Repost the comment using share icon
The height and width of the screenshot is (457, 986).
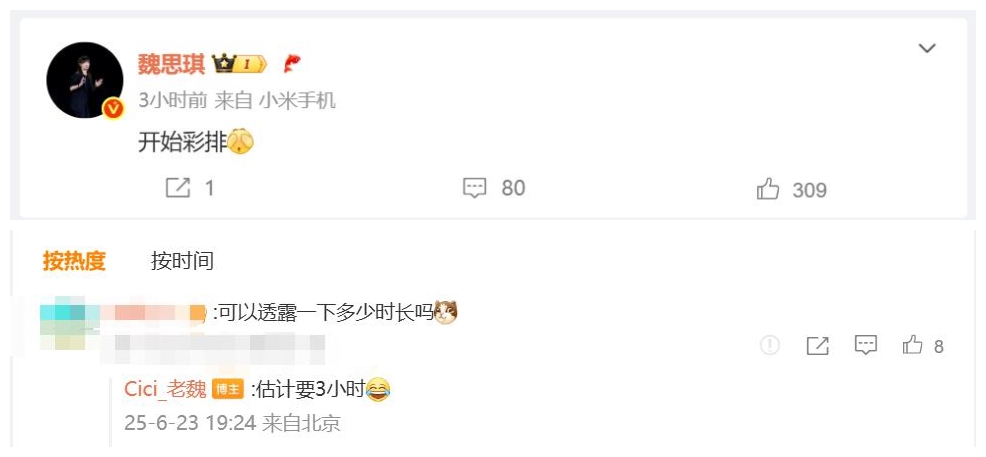coord(817,345)
